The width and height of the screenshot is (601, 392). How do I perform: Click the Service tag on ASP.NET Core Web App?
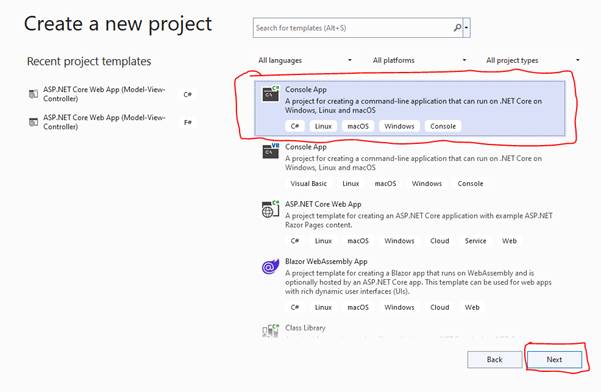pos(476,241)
